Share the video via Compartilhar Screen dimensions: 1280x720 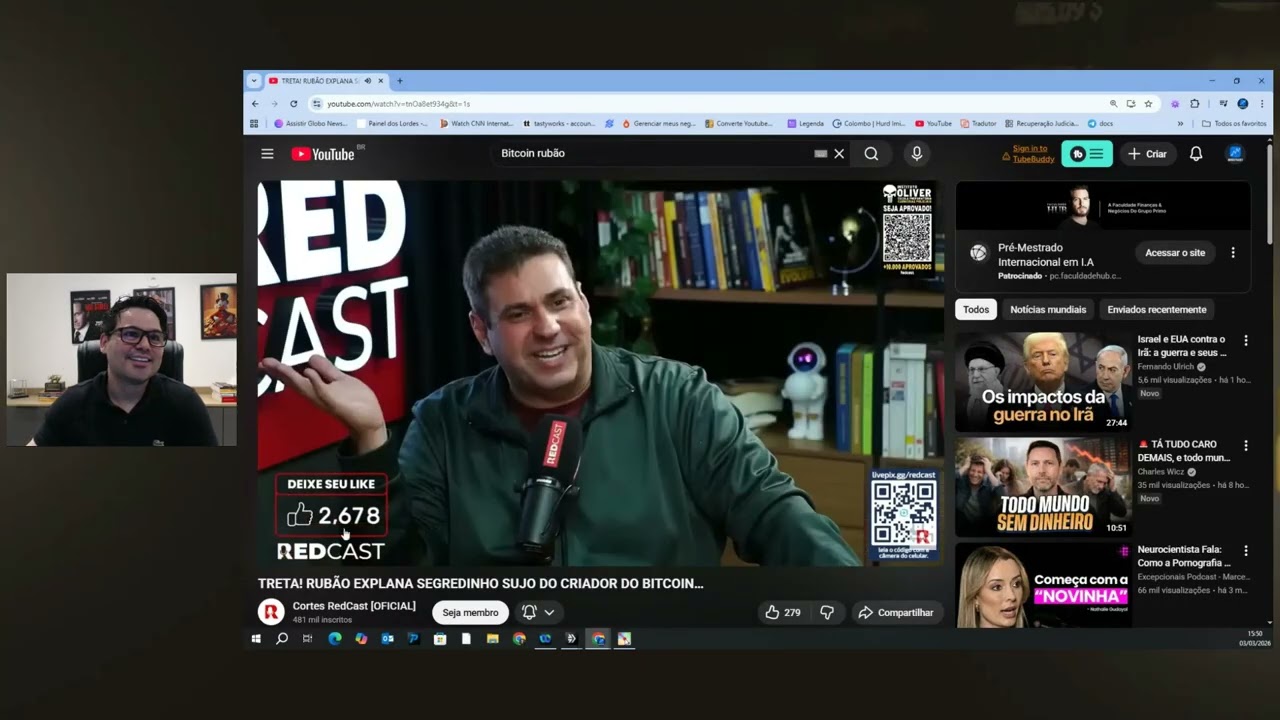[896, 612]
